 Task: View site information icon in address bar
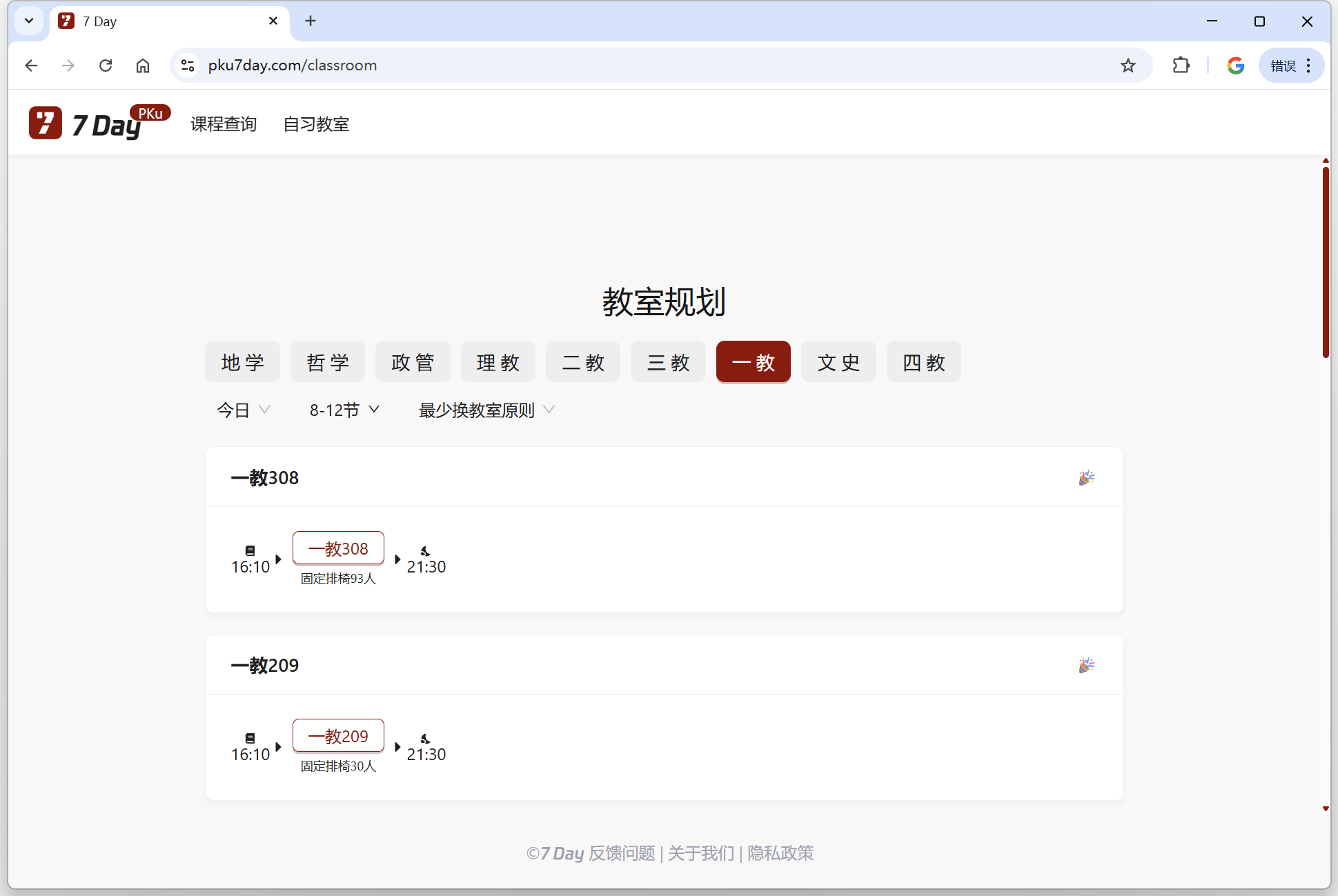[188, 66]
